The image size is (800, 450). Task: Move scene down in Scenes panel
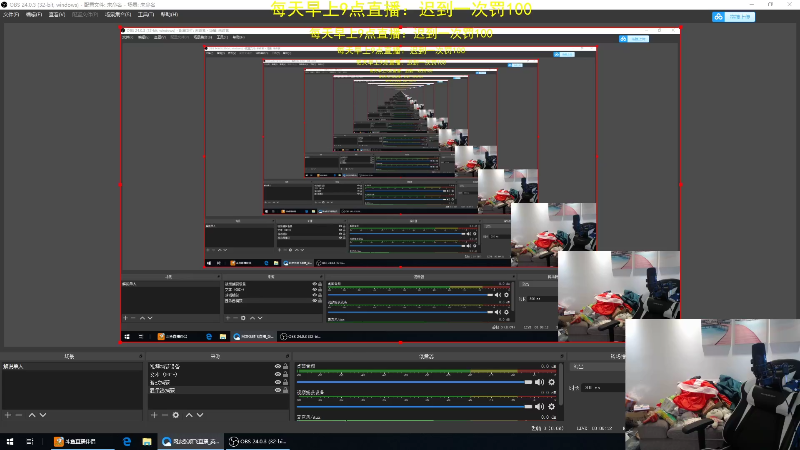click(43, 415)
